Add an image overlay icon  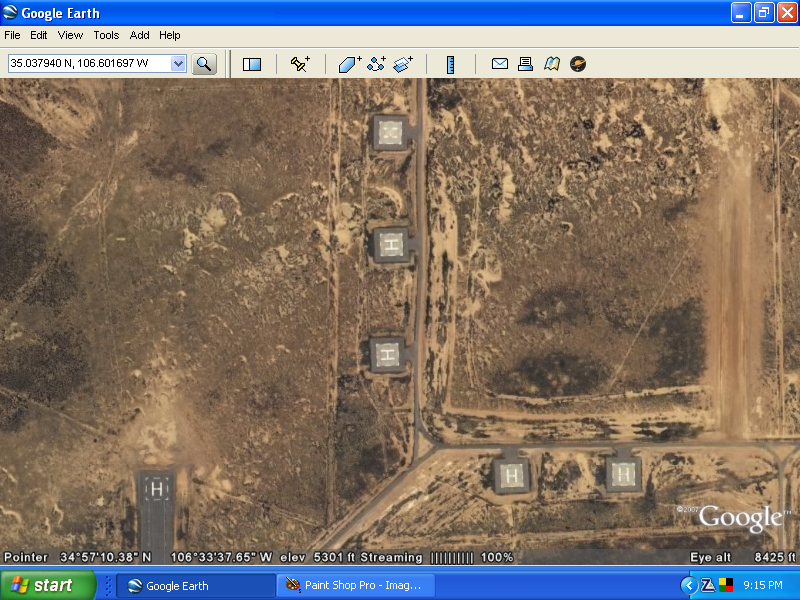point(403,64)
